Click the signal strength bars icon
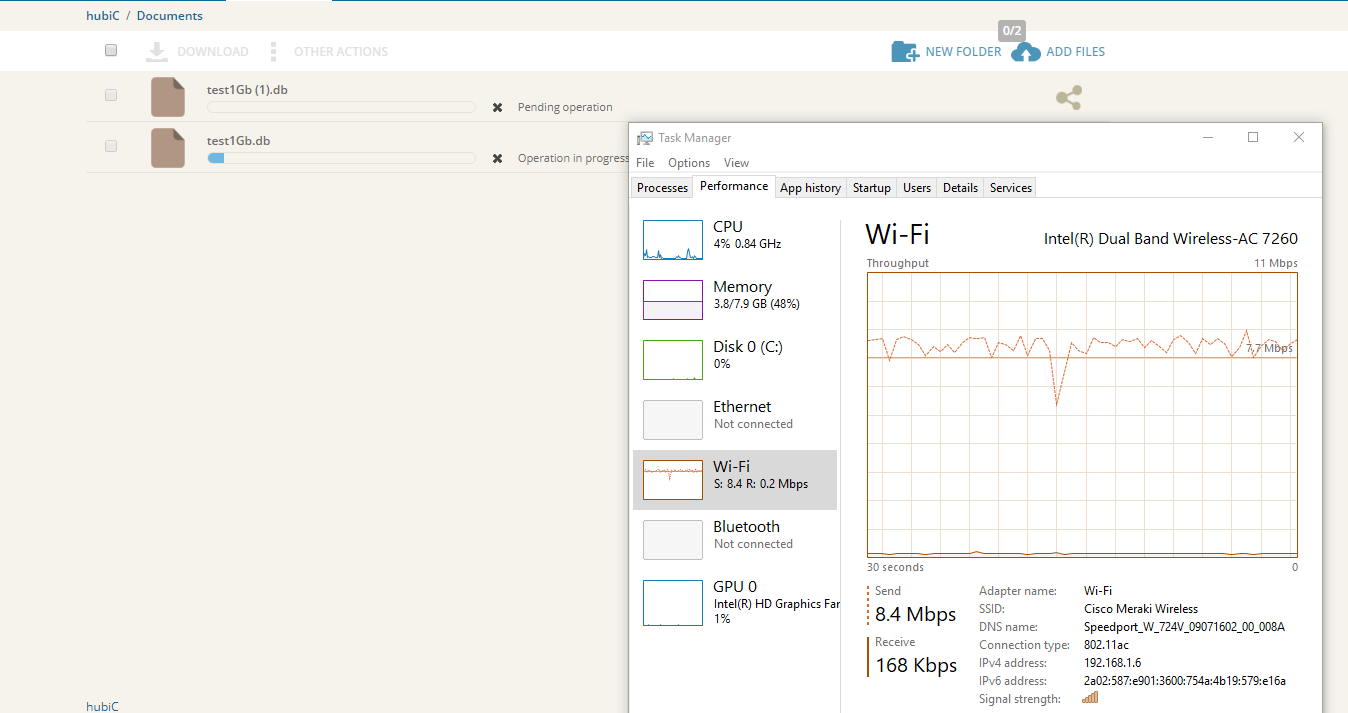The image size is (1348, 713). (x=1090, y=698)
